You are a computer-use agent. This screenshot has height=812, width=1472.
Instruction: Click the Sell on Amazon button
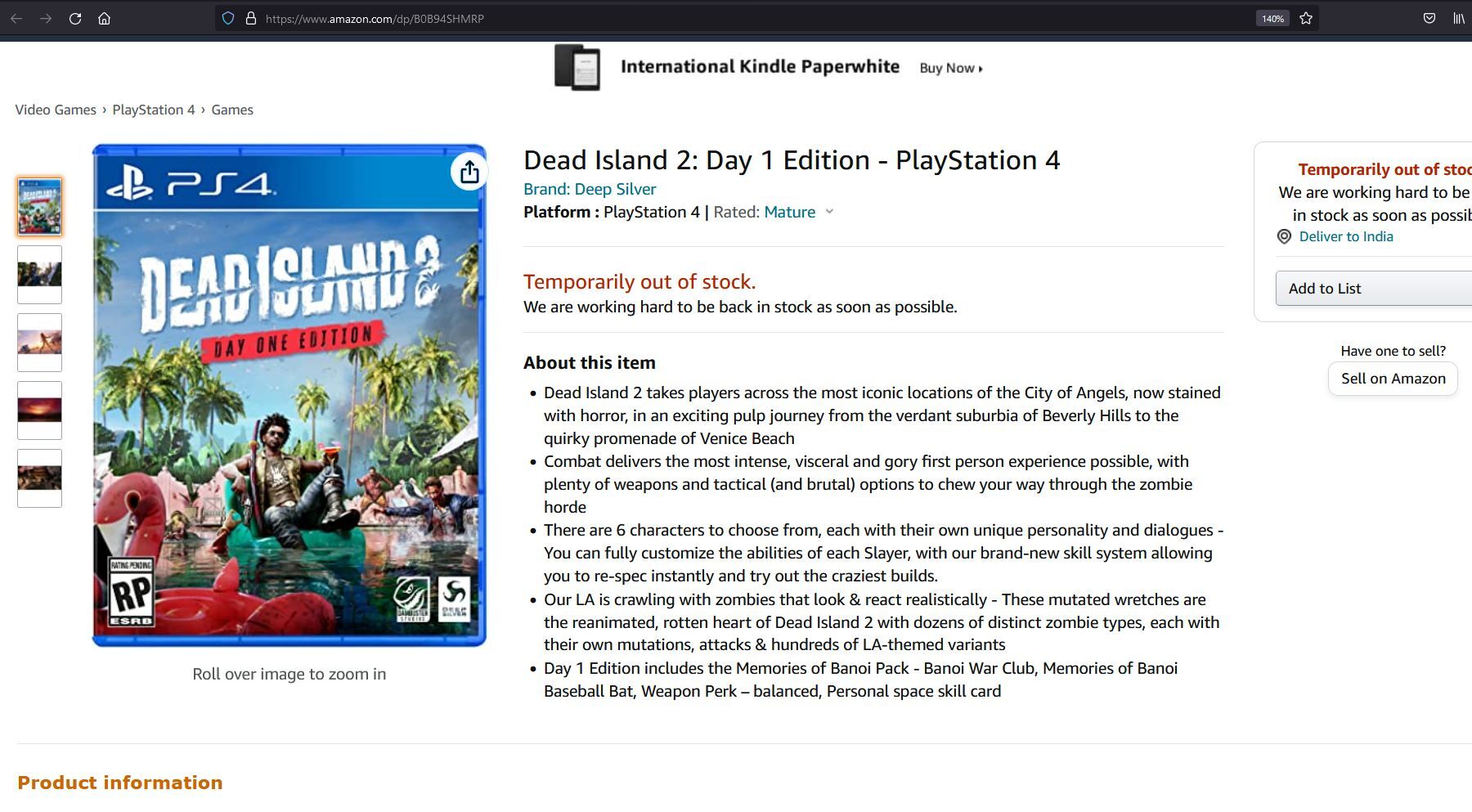1393,379
